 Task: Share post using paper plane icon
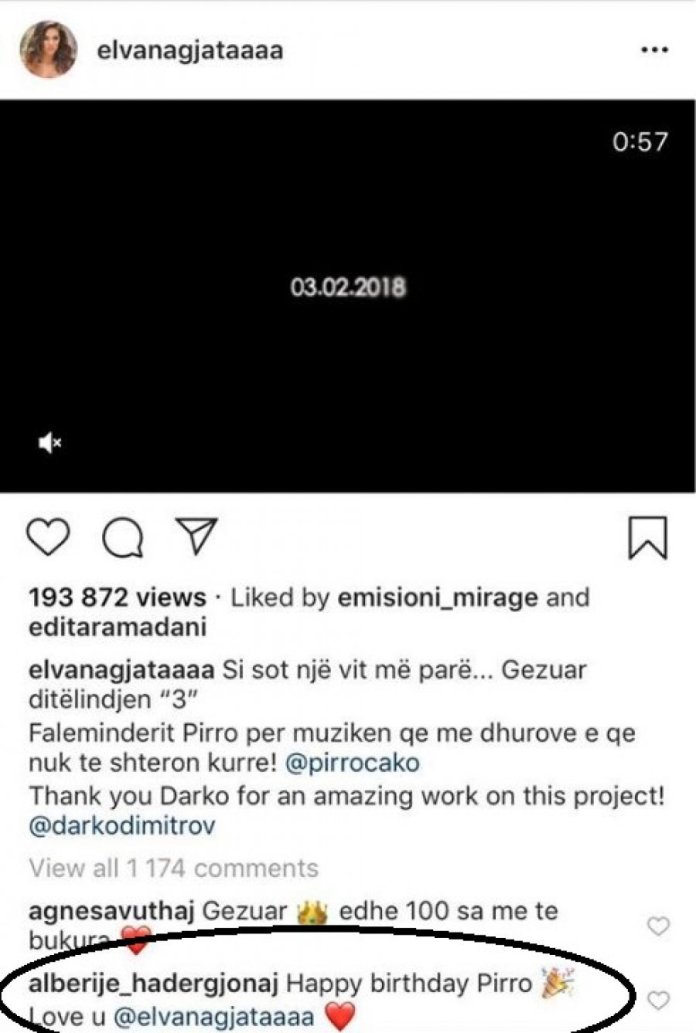(194, 538)
